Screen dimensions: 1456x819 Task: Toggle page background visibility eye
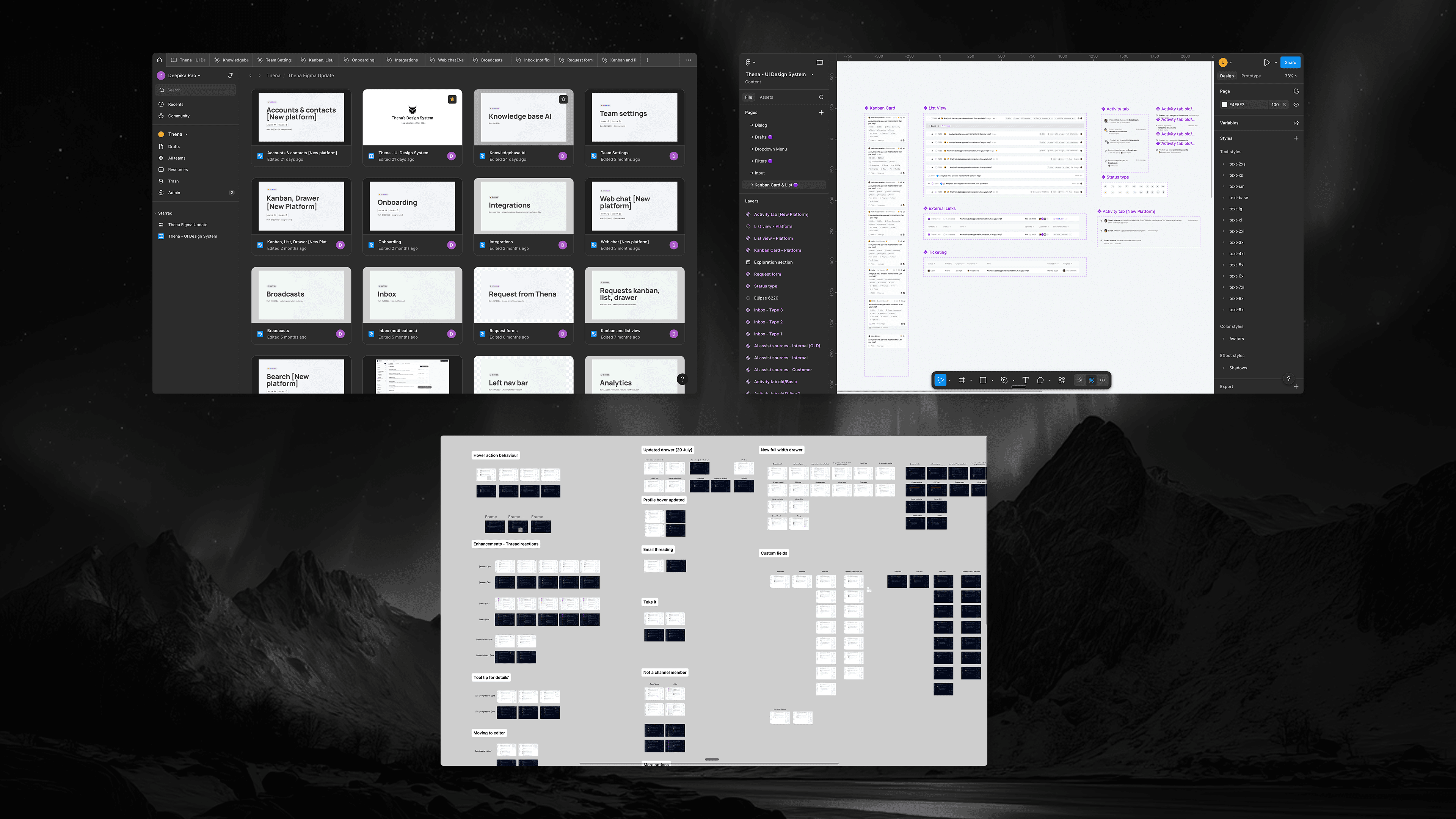(1296, 105)
